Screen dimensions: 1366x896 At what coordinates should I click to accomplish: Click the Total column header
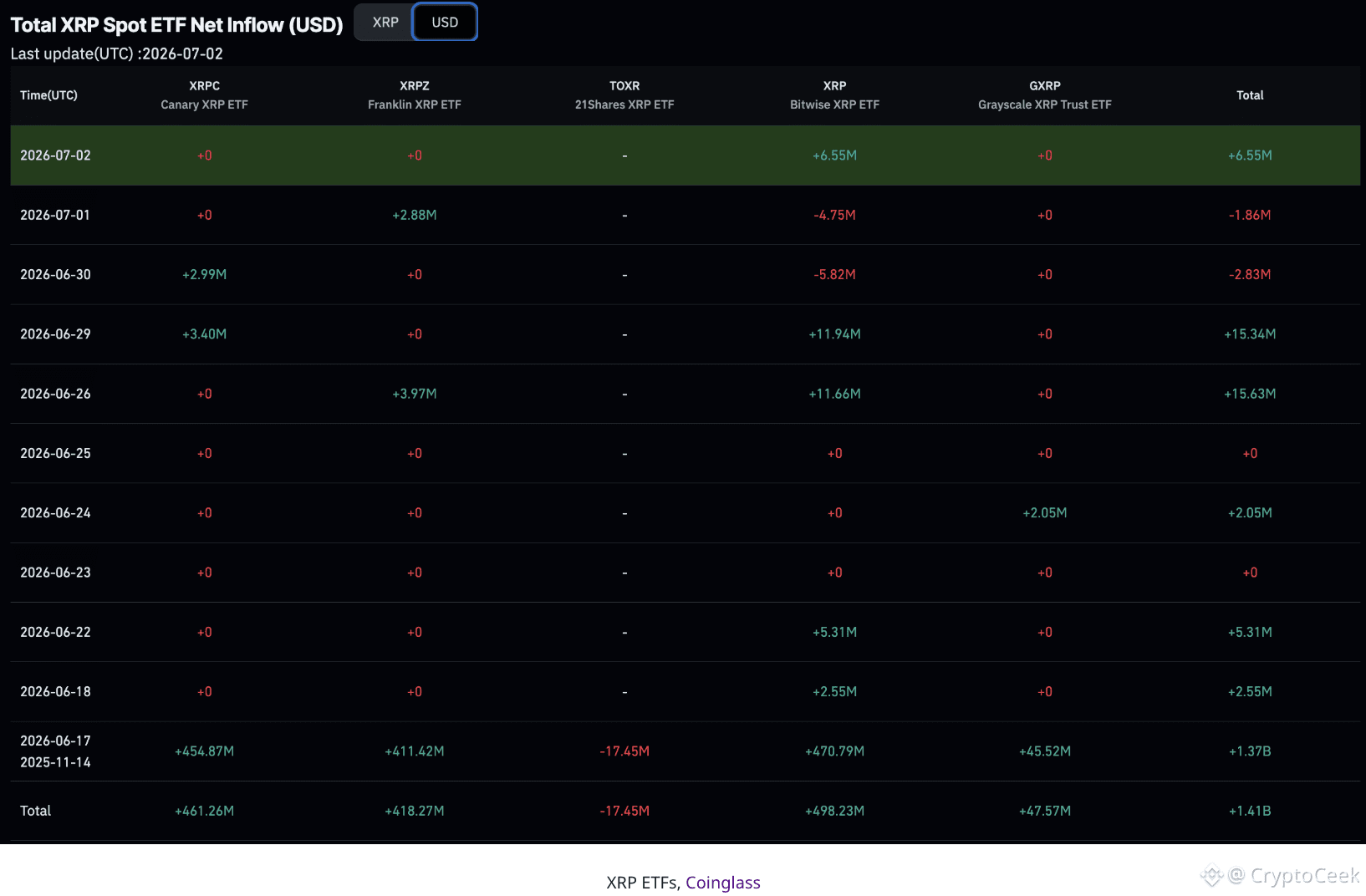[1250, 95]
